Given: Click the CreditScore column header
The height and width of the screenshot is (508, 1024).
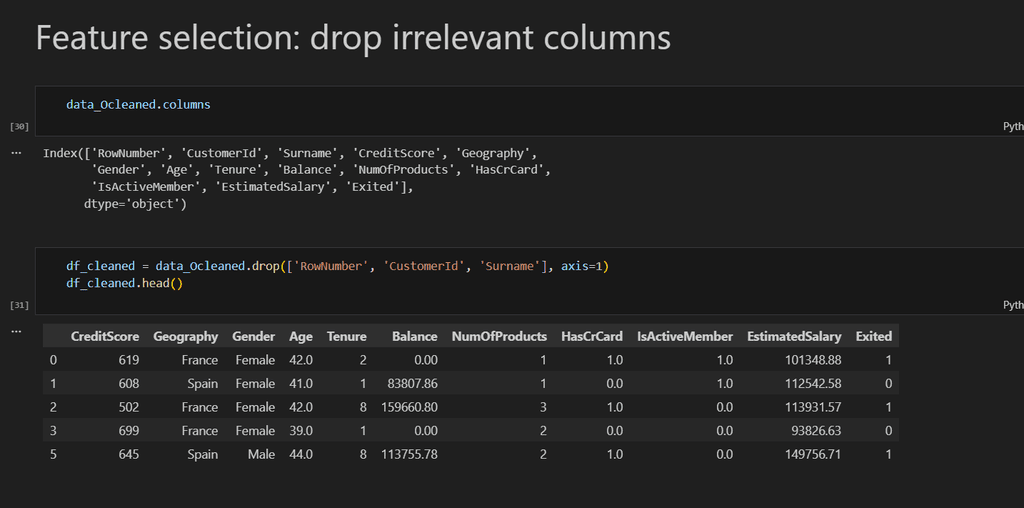Looking at the screenshot, I should click(104, 336).
